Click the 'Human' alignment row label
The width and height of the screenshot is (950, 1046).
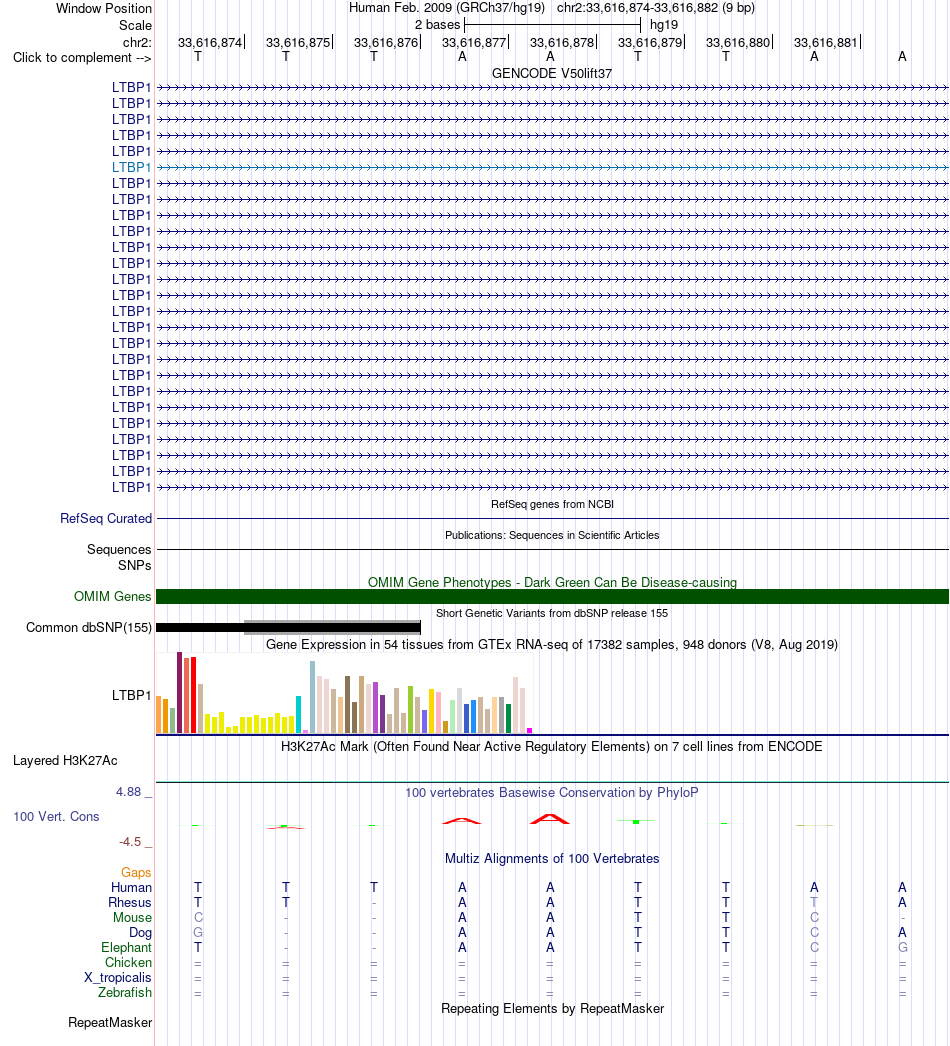point(131,887)
